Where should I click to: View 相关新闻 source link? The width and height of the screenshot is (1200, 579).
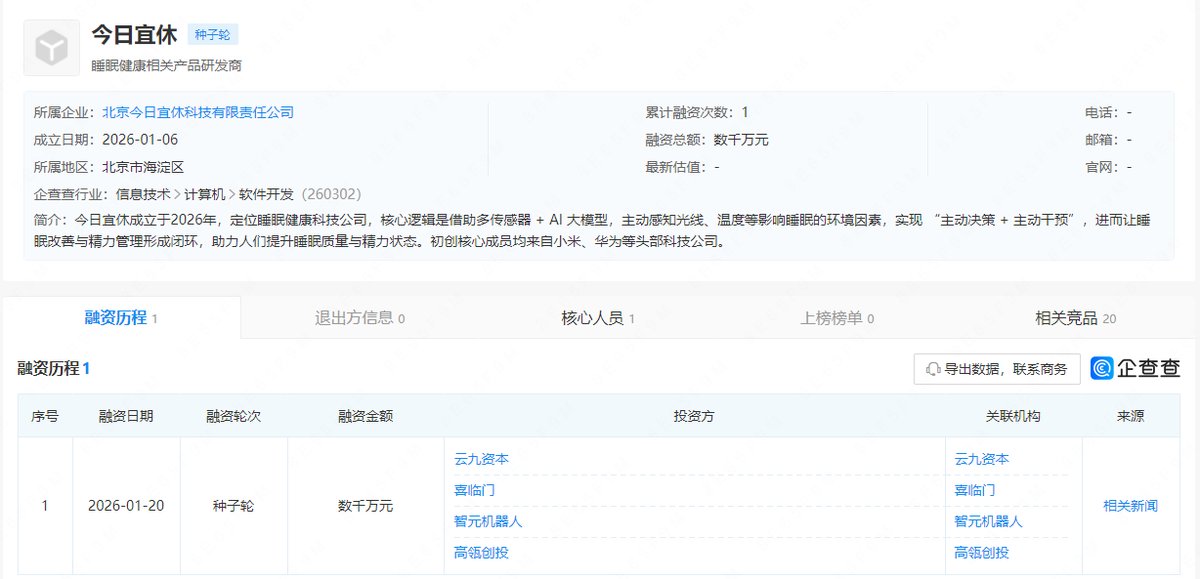1130,506
